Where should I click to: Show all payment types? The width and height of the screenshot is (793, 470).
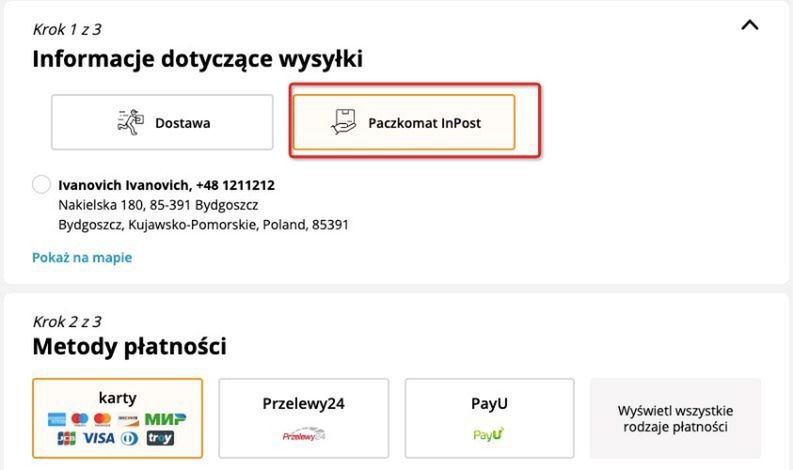tap(675, 418)
